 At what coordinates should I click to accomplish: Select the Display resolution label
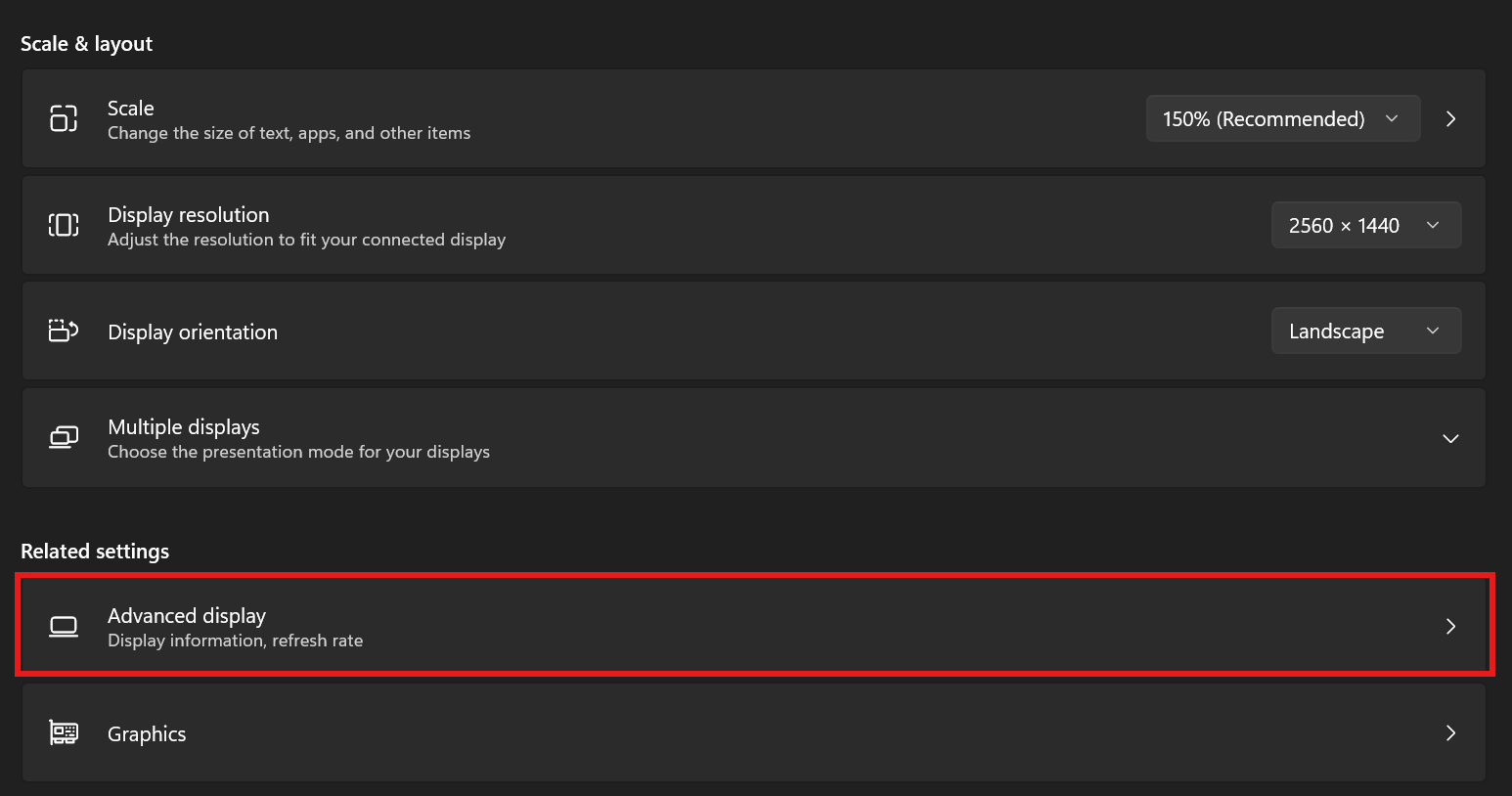click(x=189, y=215)
